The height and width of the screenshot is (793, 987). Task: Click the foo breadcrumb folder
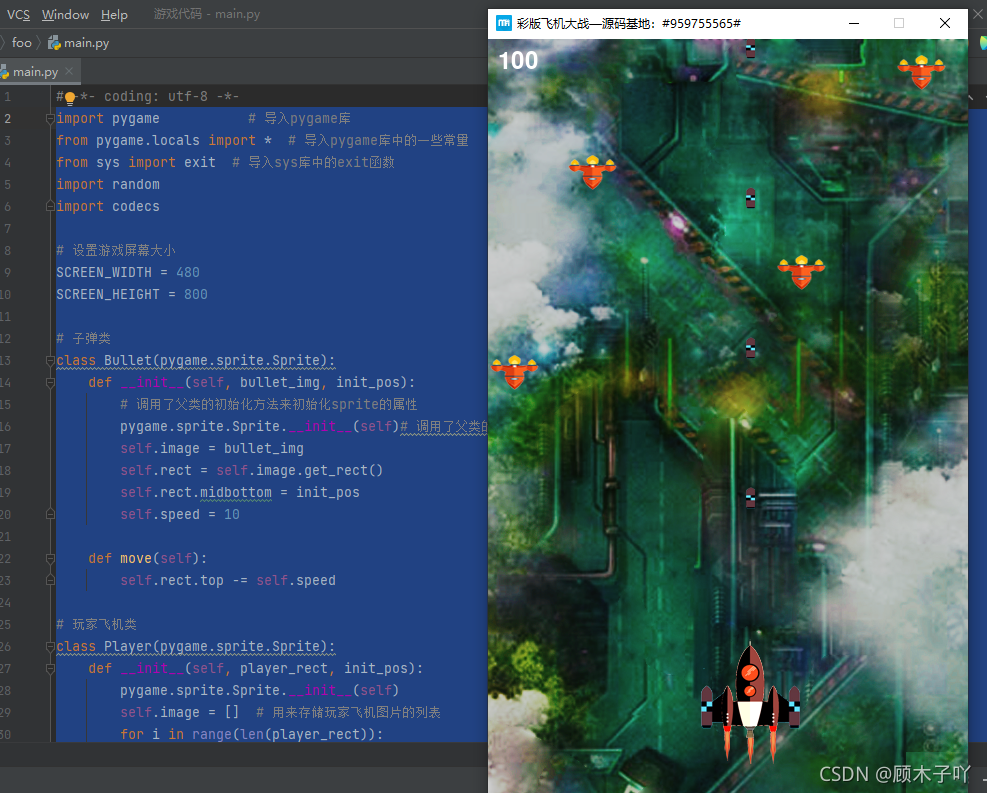tap(21, 43)
